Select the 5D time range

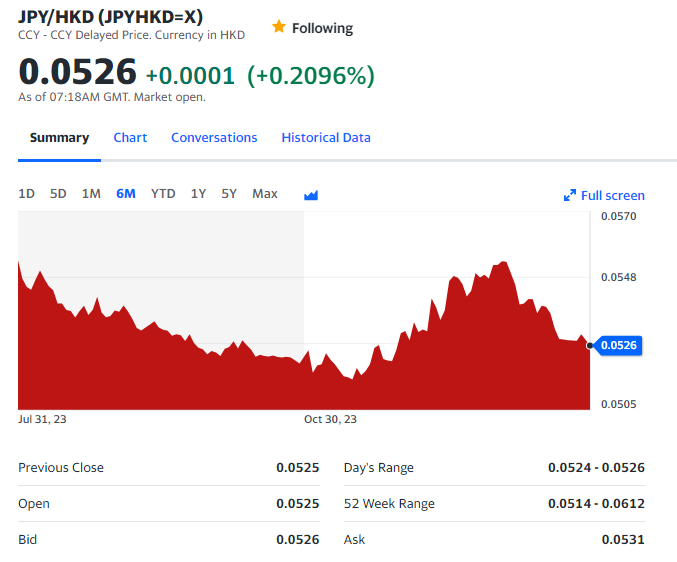pos(58,194)
